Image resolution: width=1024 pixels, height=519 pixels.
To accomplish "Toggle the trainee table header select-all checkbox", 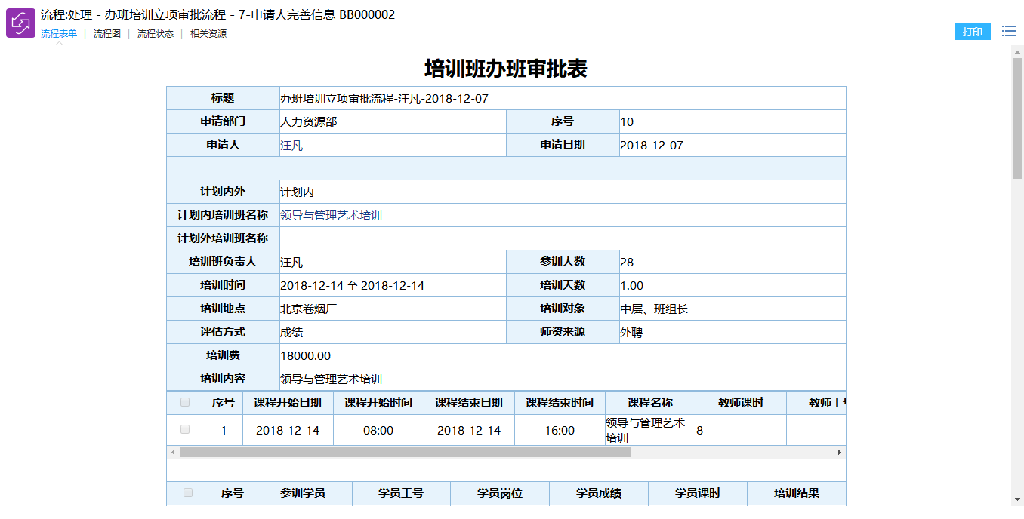I will tap(188, 493).
